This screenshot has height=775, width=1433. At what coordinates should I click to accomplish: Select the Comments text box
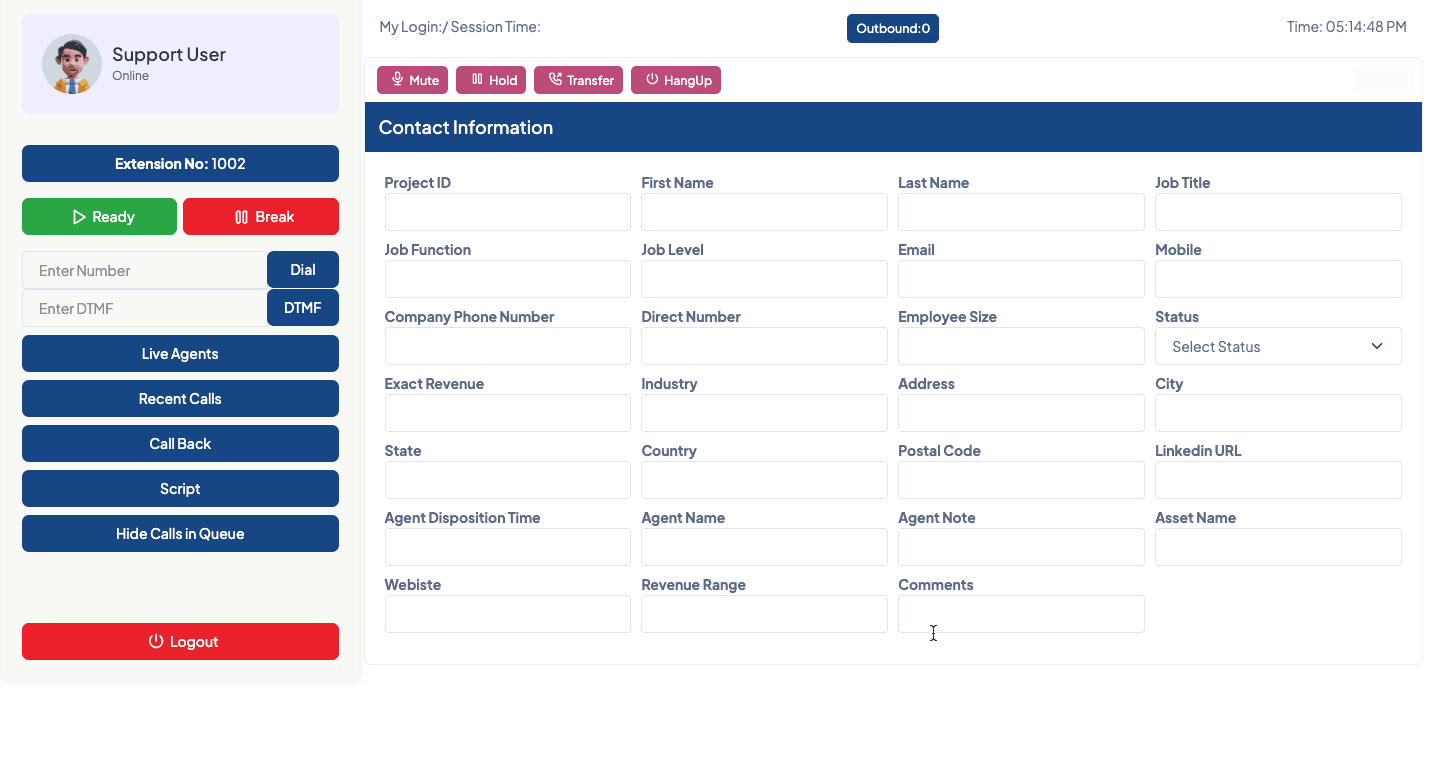point(1020,614)
